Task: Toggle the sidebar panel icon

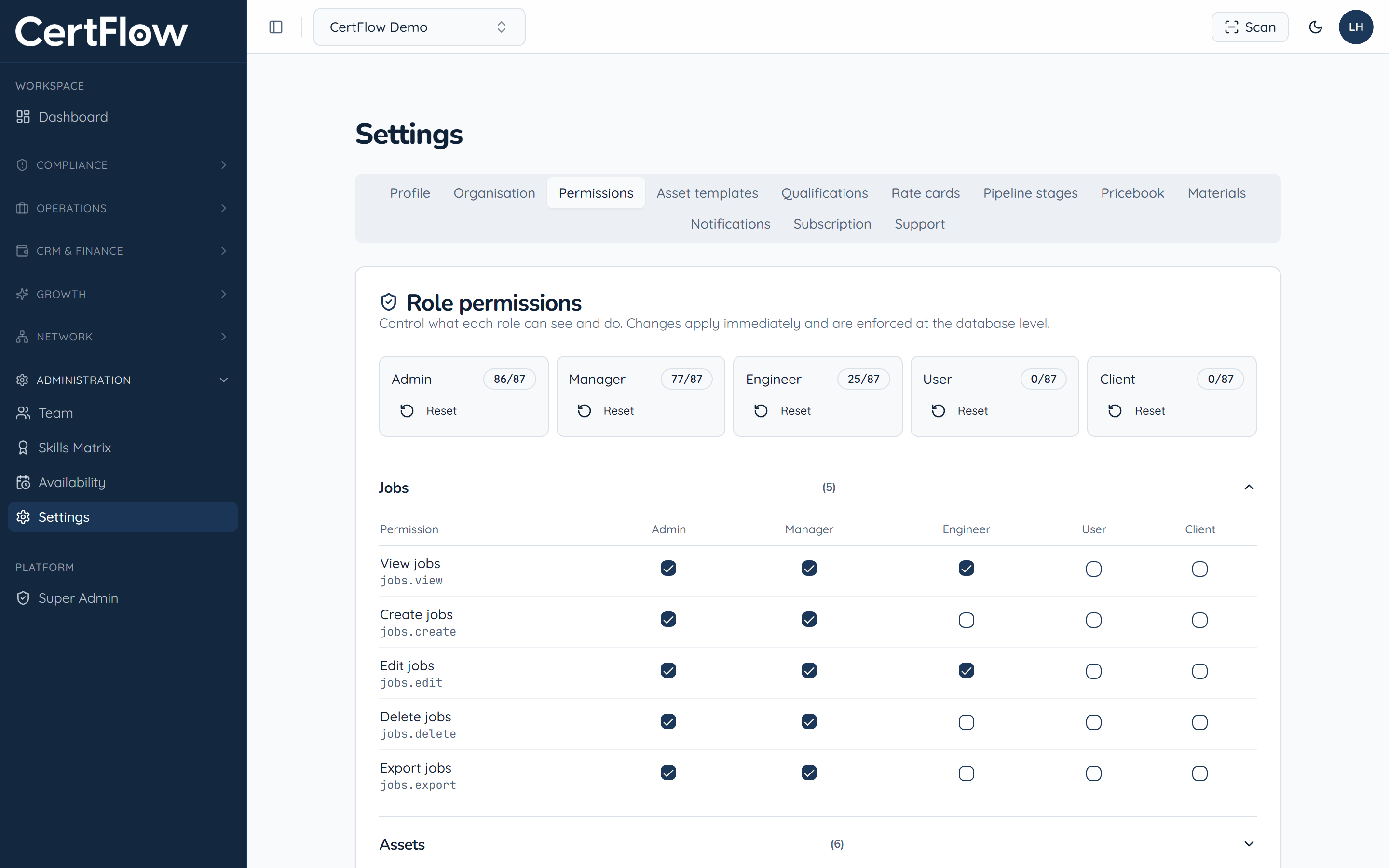Action: (x=275, y=27)
